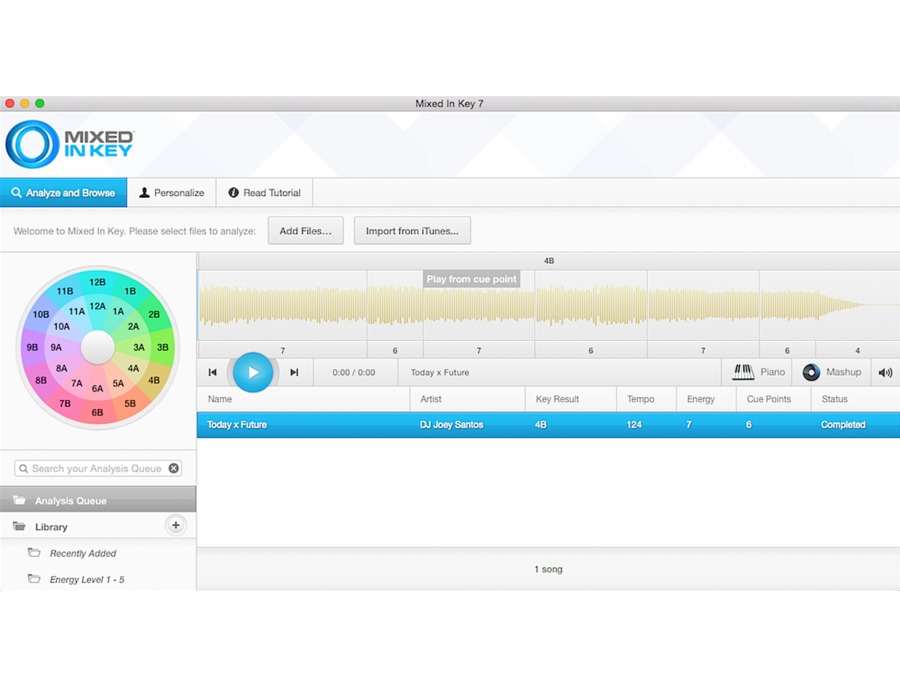900x687 pixels.
Task: Click Import from iTunes button
Action: point(412,231)
